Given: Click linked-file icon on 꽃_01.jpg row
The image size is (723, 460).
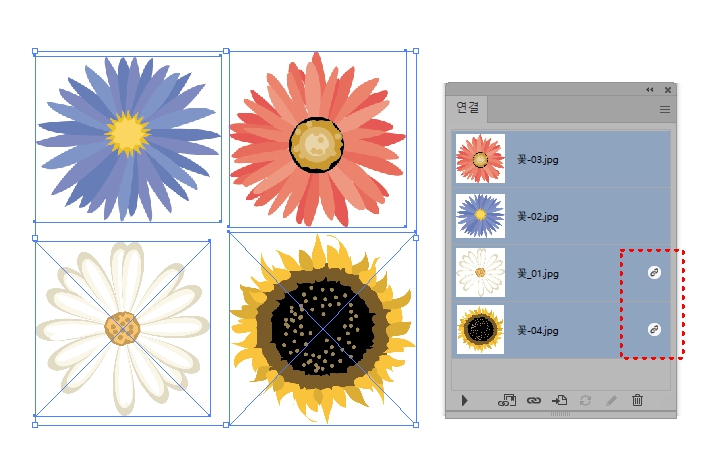Looking at the screenshot, I should (654, 272).
